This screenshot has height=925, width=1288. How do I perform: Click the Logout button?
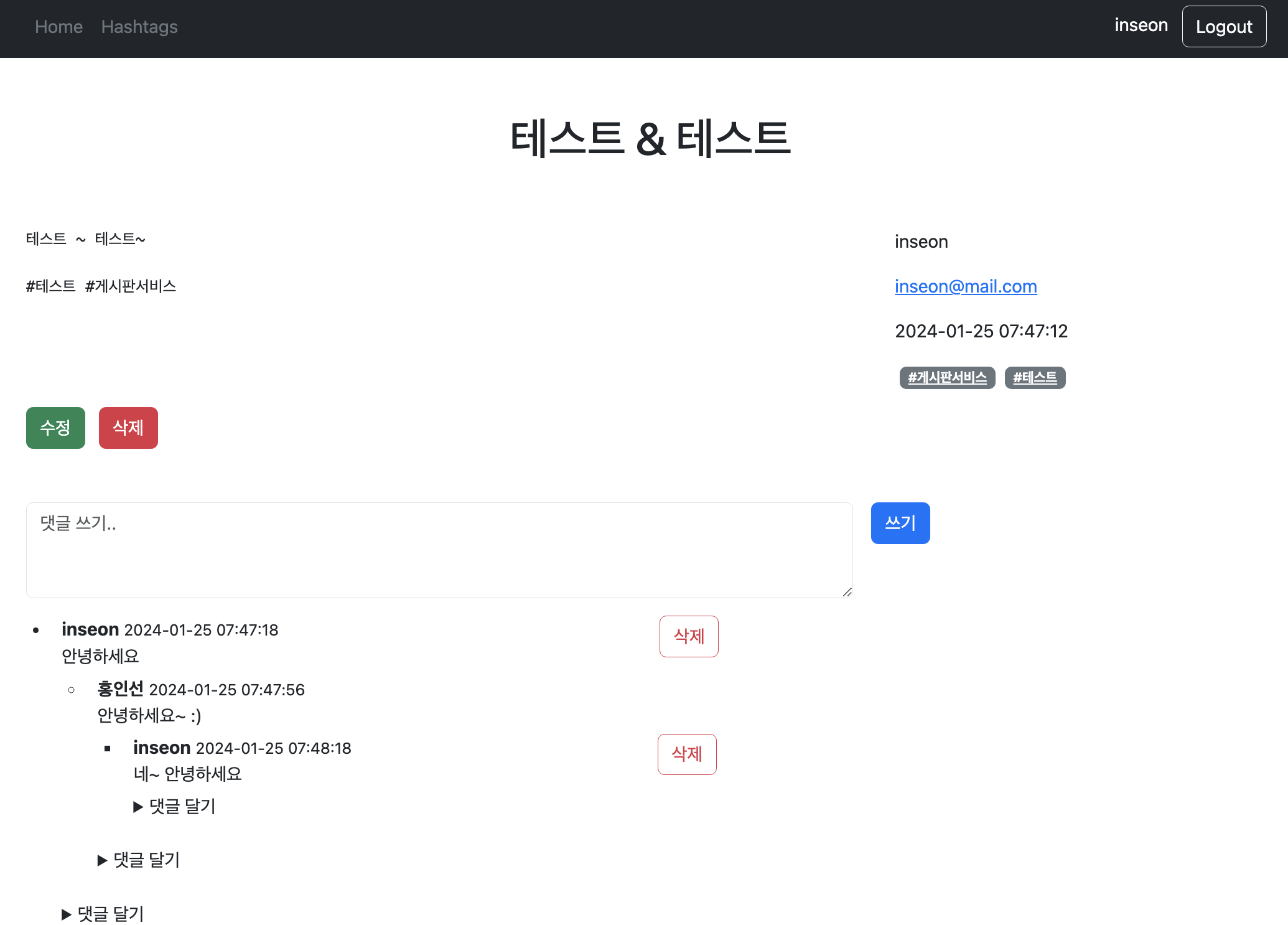(x=1223, y=27)
